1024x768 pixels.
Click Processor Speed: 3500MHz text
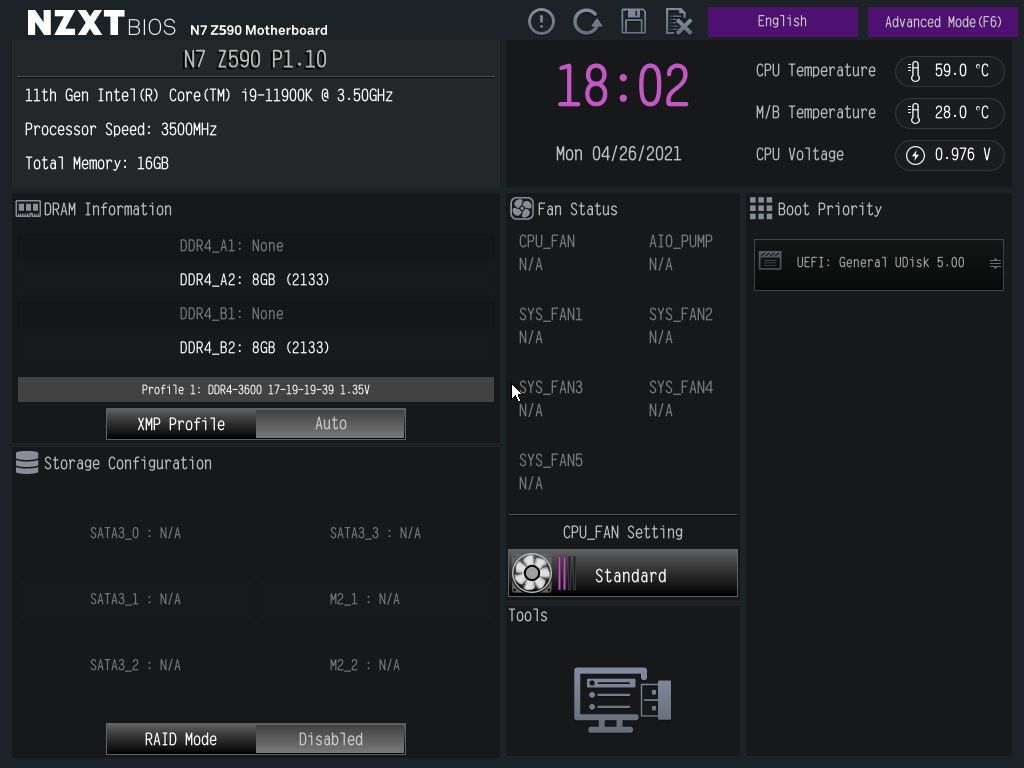tap(121, 129)
